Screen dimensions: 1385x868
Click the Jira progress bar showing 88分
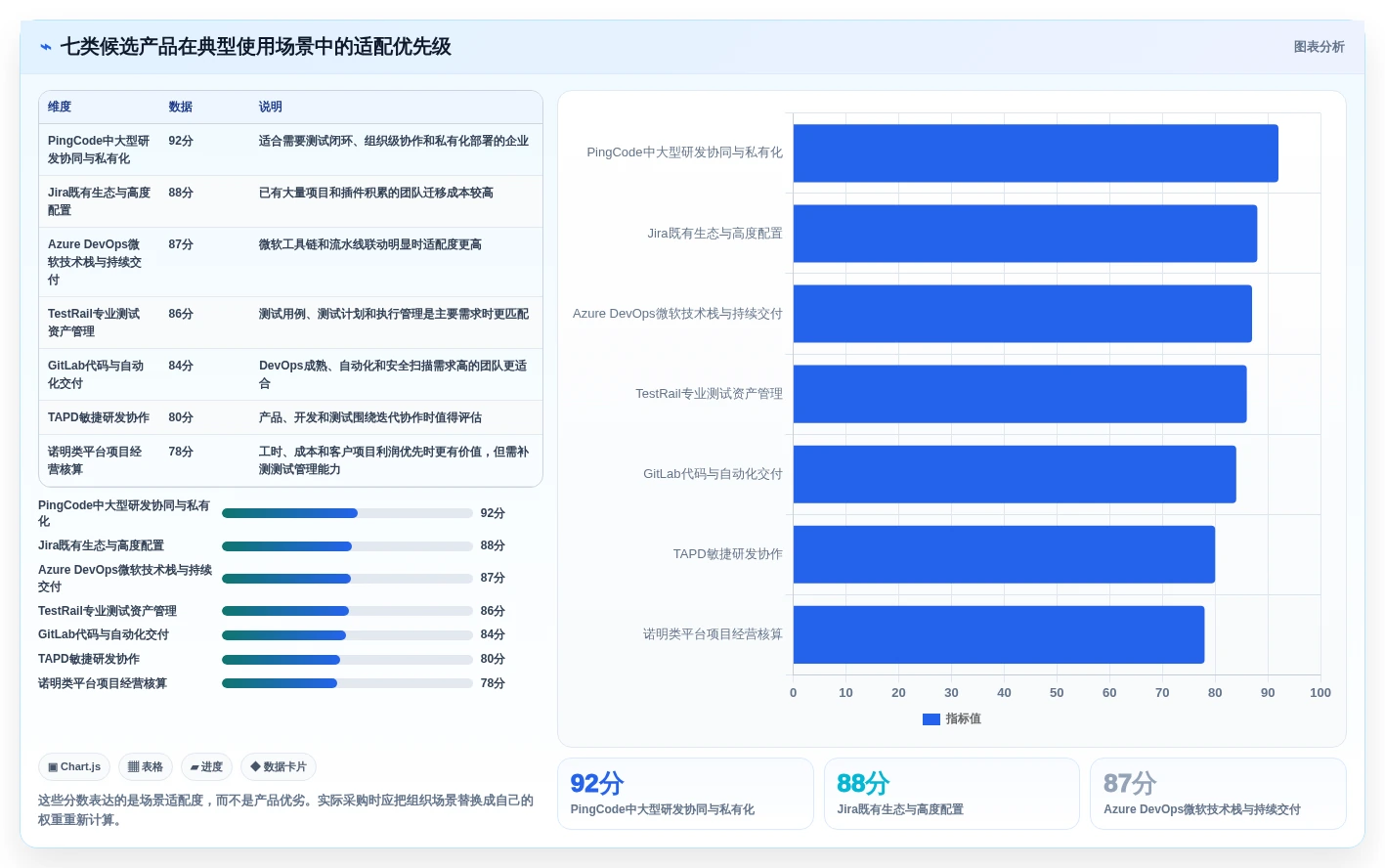pos(347,546)
